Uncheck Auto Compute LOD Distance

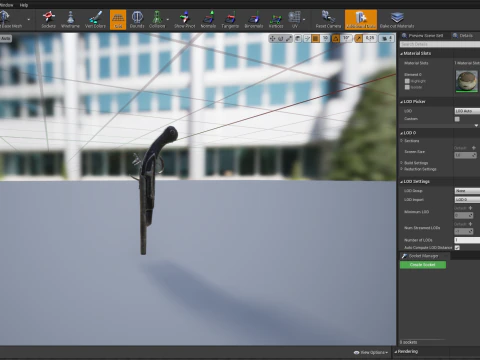(457, 248)
